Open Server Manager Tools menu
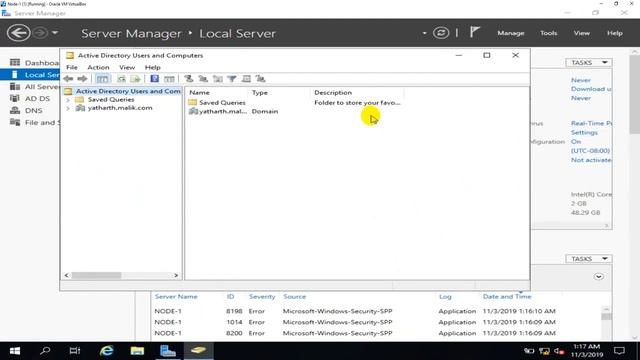Screen dimensions: 640x360 point(549,33)
